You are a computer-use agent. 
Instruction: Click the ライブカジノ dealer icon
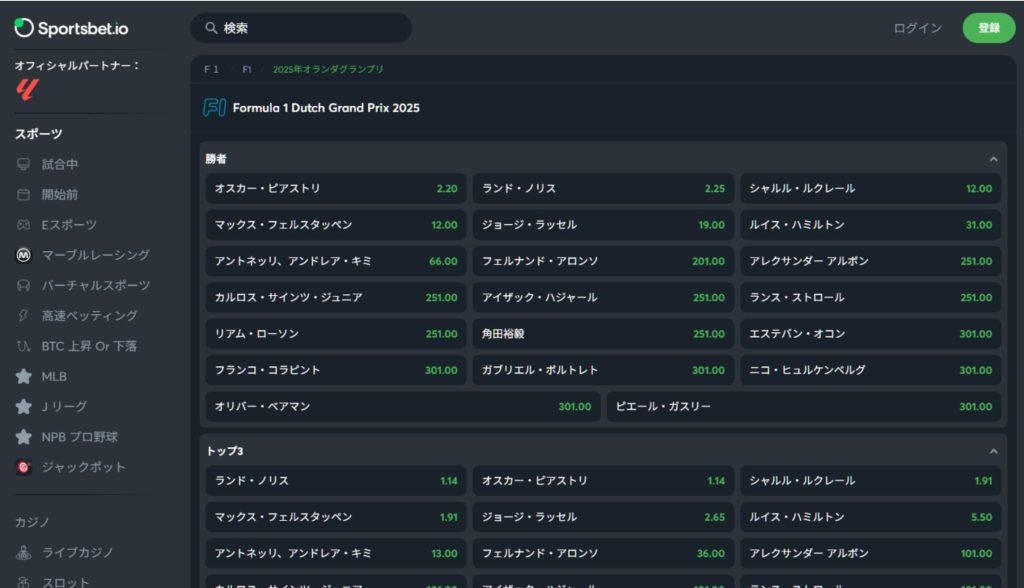(24, 553)
